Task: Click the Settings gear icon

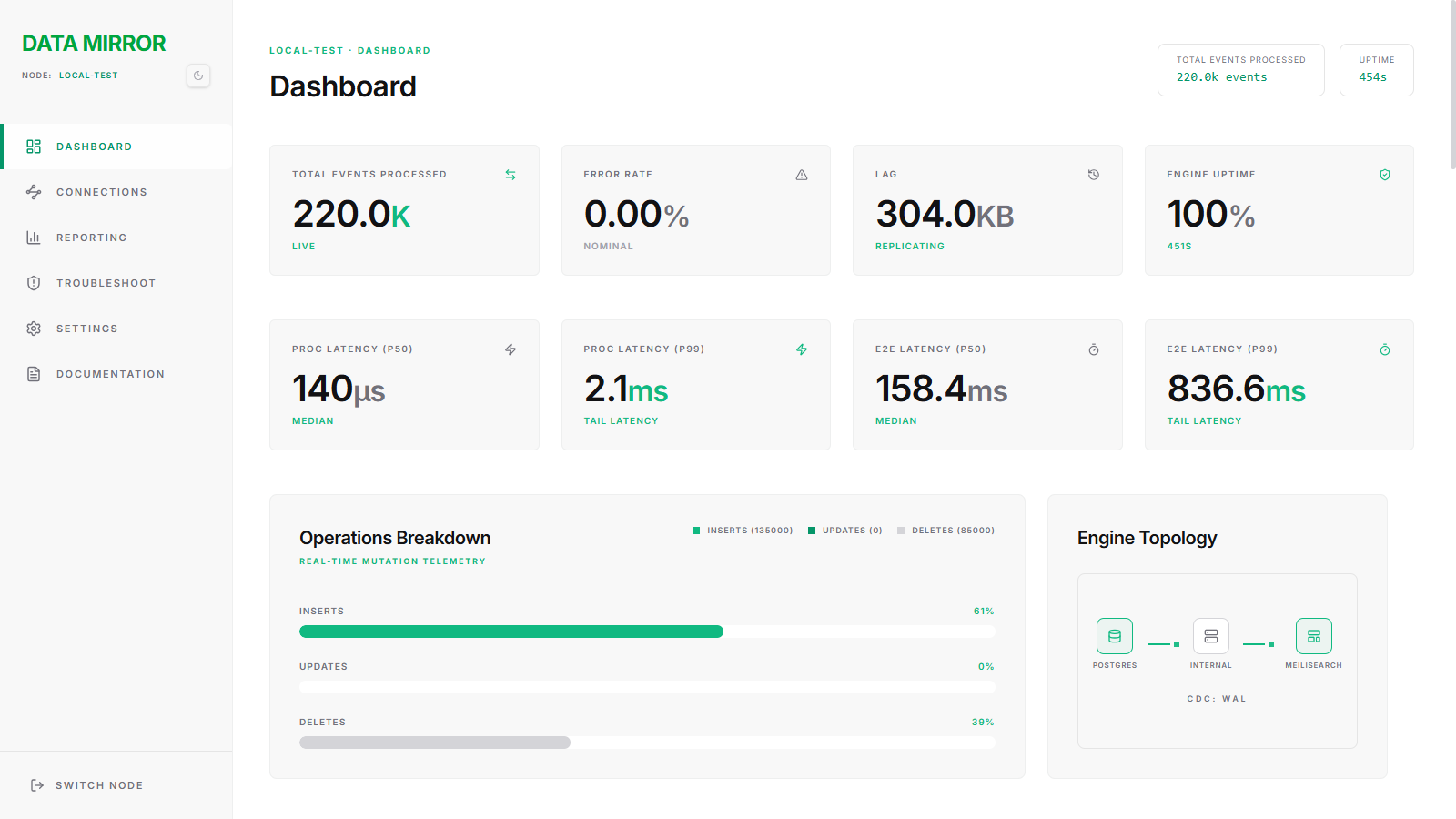Action: coord(34,329)
